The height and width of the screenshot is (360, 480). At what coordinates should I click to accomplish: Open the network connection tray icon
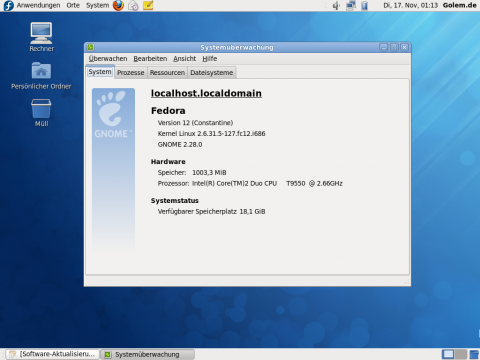(x=351, y=5)
